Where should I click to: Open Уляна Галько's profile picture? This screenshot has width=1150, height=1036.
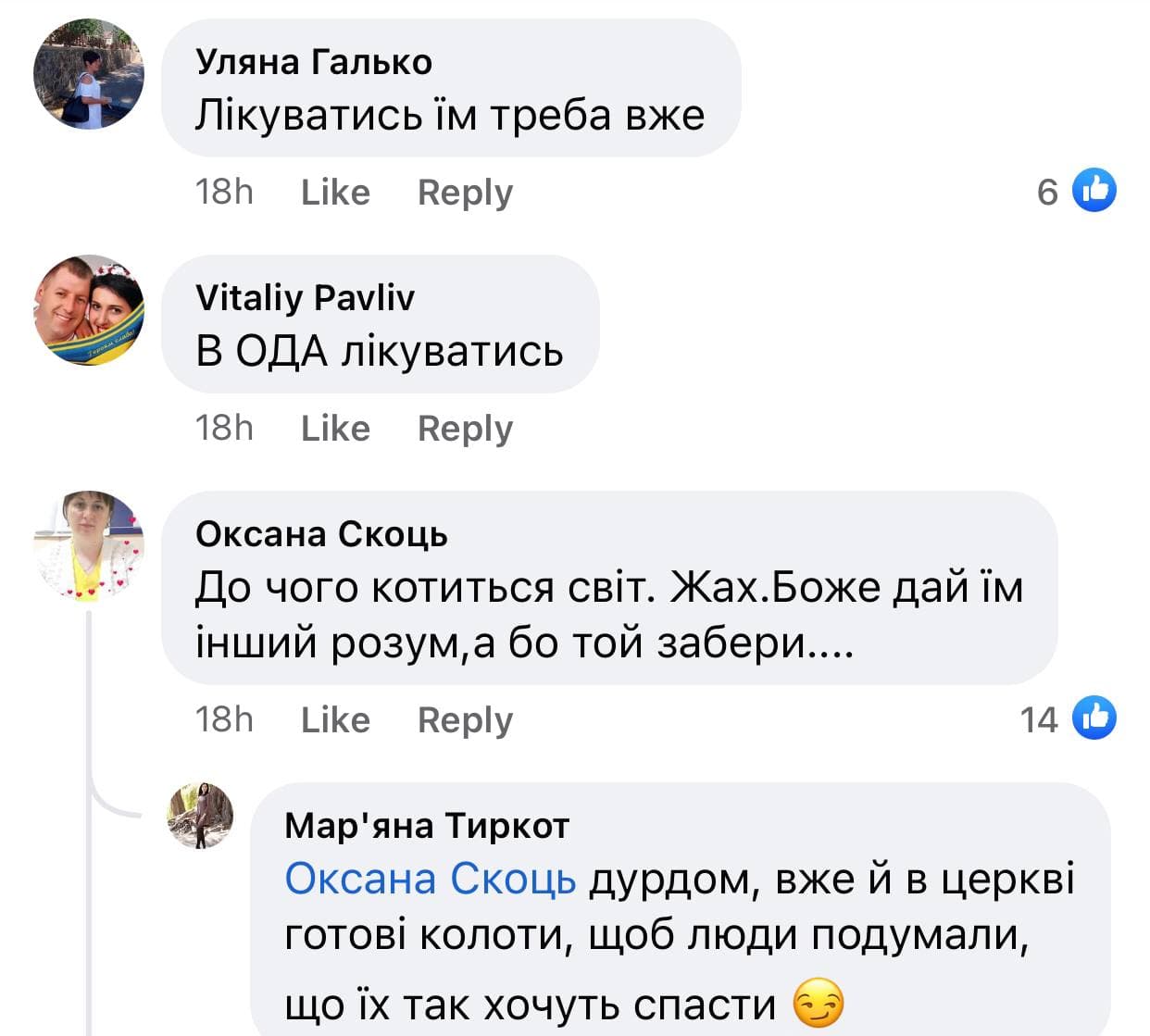pyautogui.click(x=89, y=74)
